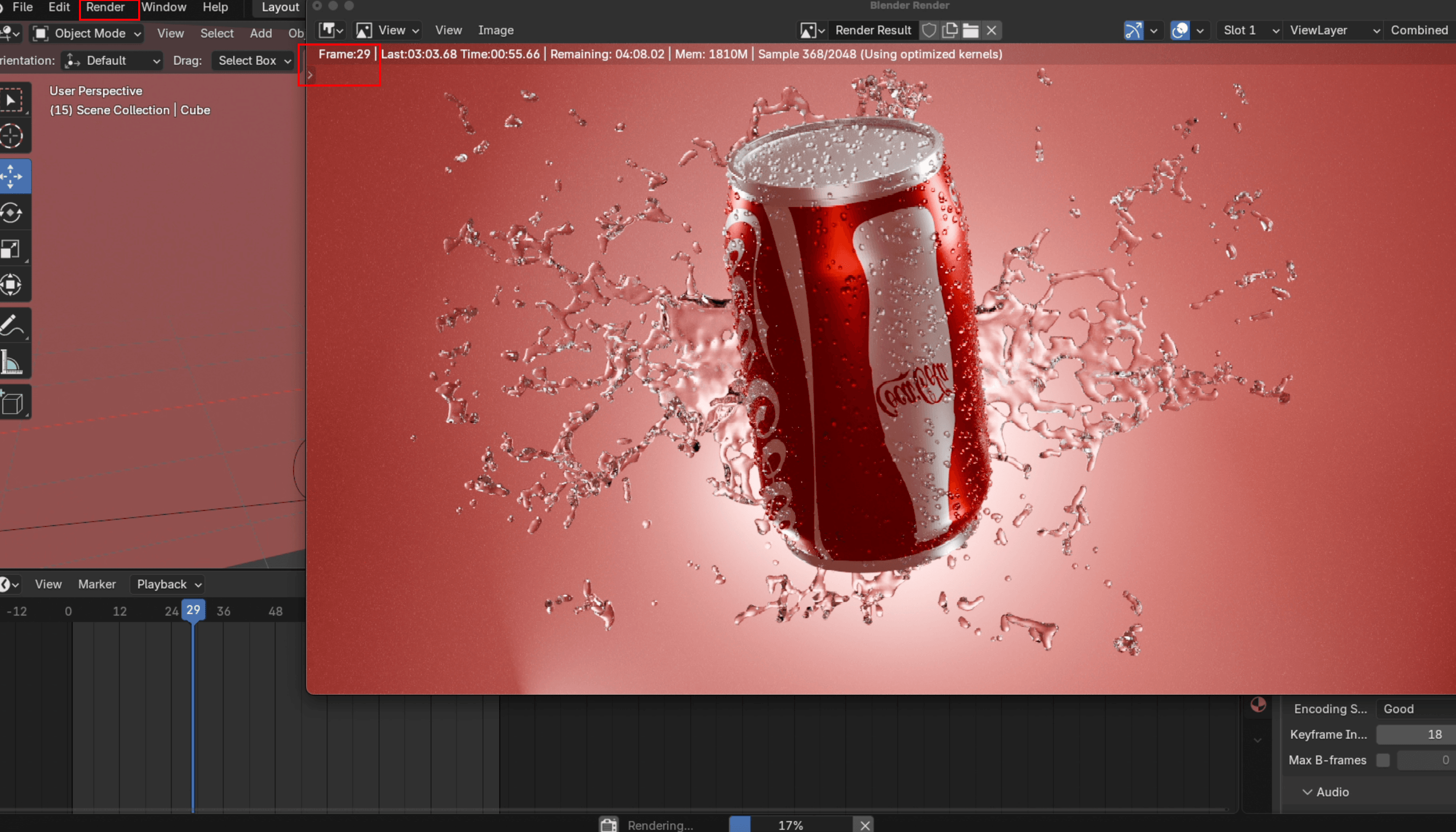Open image browse dropdown beside Render Result
The height and width of the screenshot is (832, 1456).
(813, 30)
